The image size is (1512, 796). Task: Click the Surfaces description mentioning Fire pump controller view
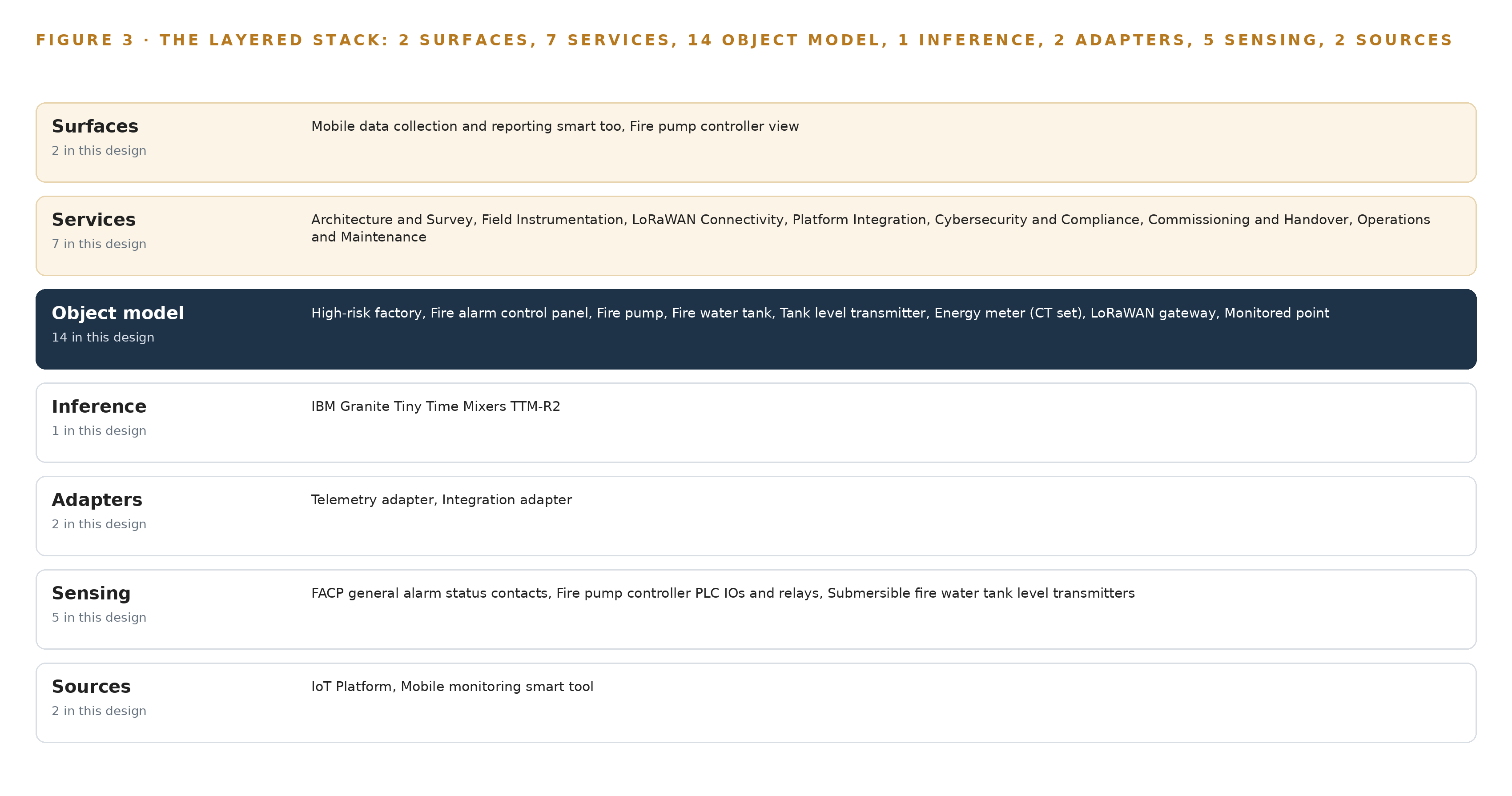555,126
